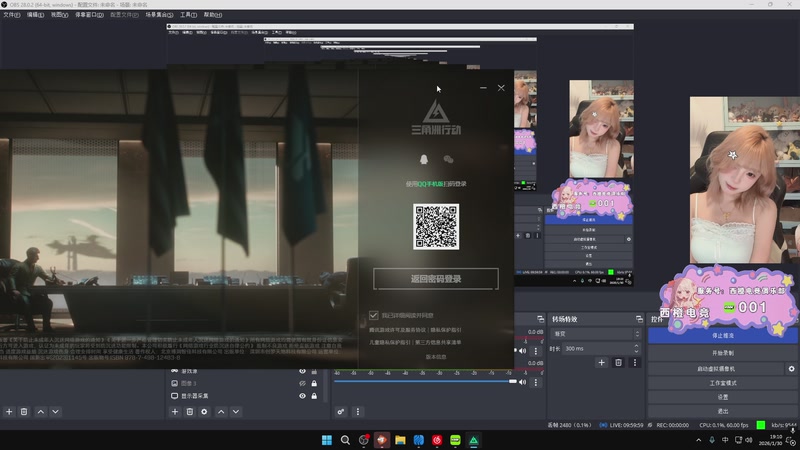Screen dimensions: 800x450
Task: Float the 转场特效 dock using its title icon
Action: click(639, 319)
